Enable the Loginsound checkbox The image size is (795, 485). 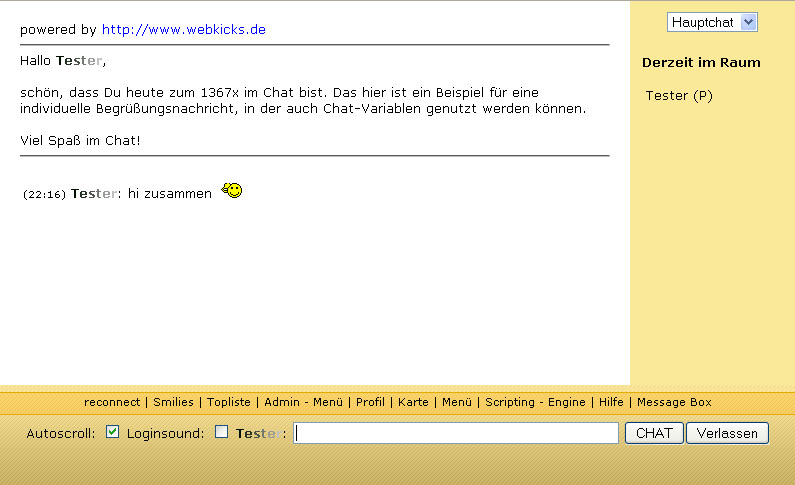(221, 432)
